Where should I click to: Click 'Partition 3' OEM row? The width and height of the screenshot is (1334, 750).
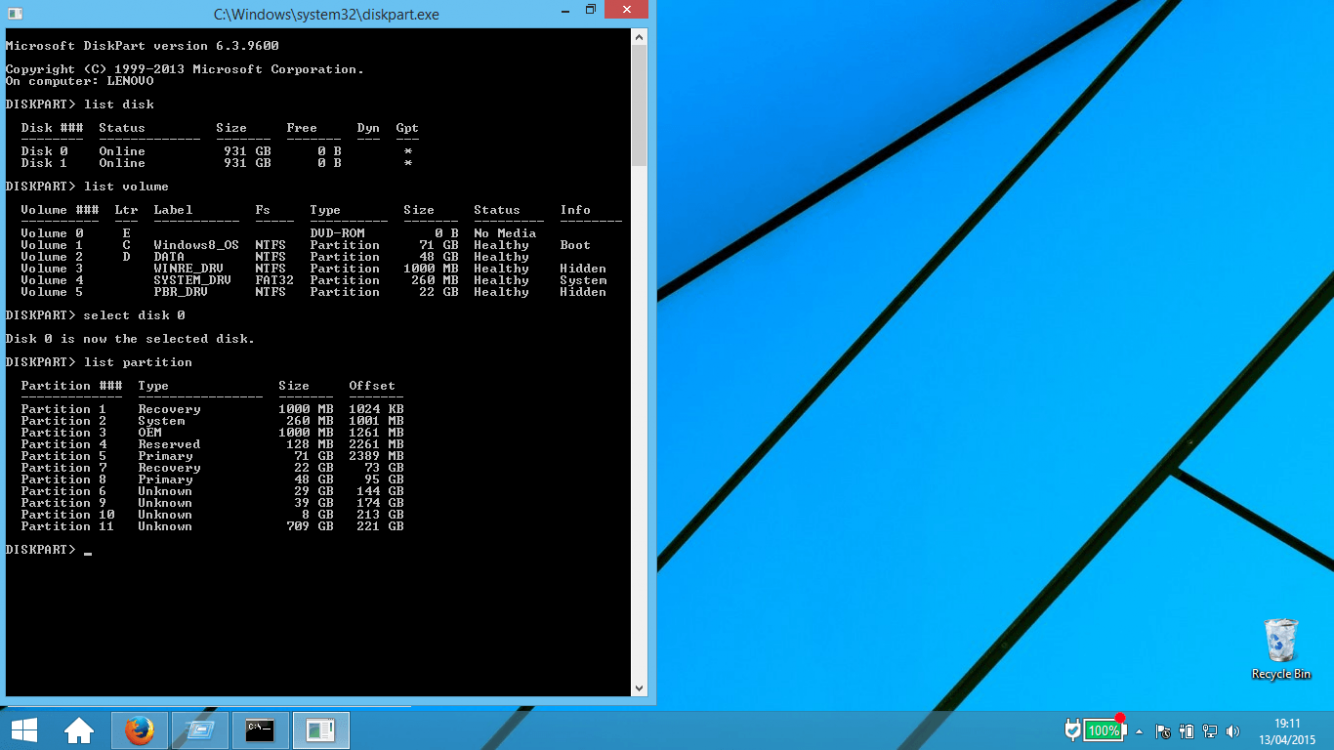(x=212, y=432)
